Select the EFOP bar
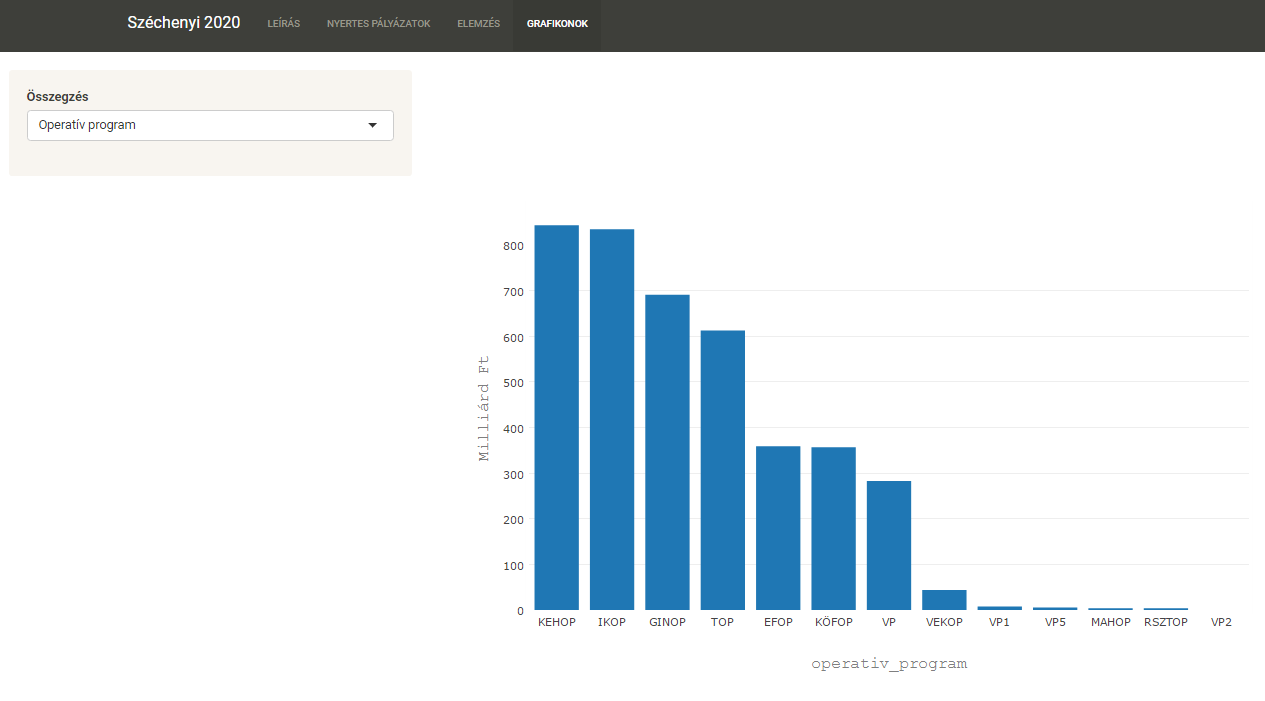This screenshot has width=1265, height=701. [x=778, y=528]
